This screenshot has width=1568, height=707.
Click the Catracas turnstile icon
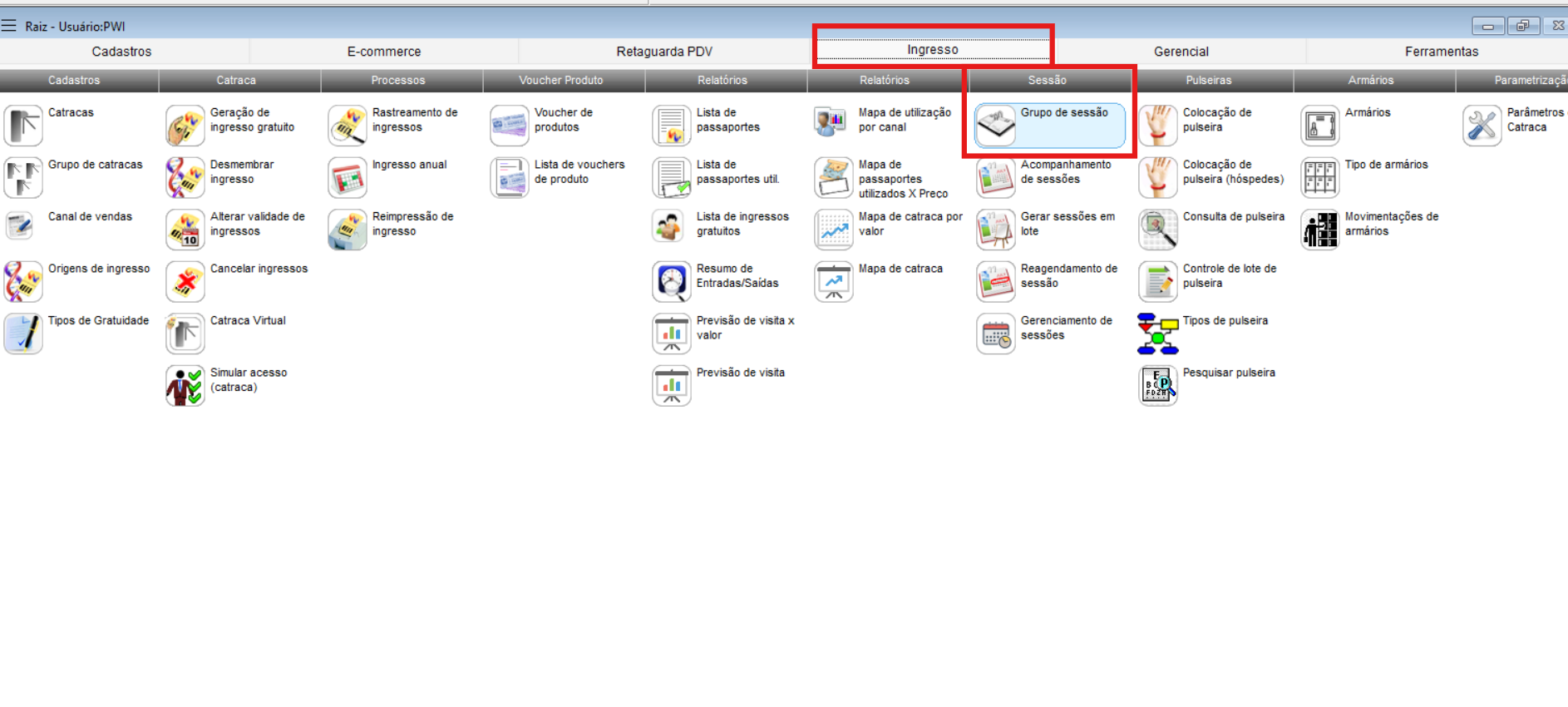coord(23,126)
